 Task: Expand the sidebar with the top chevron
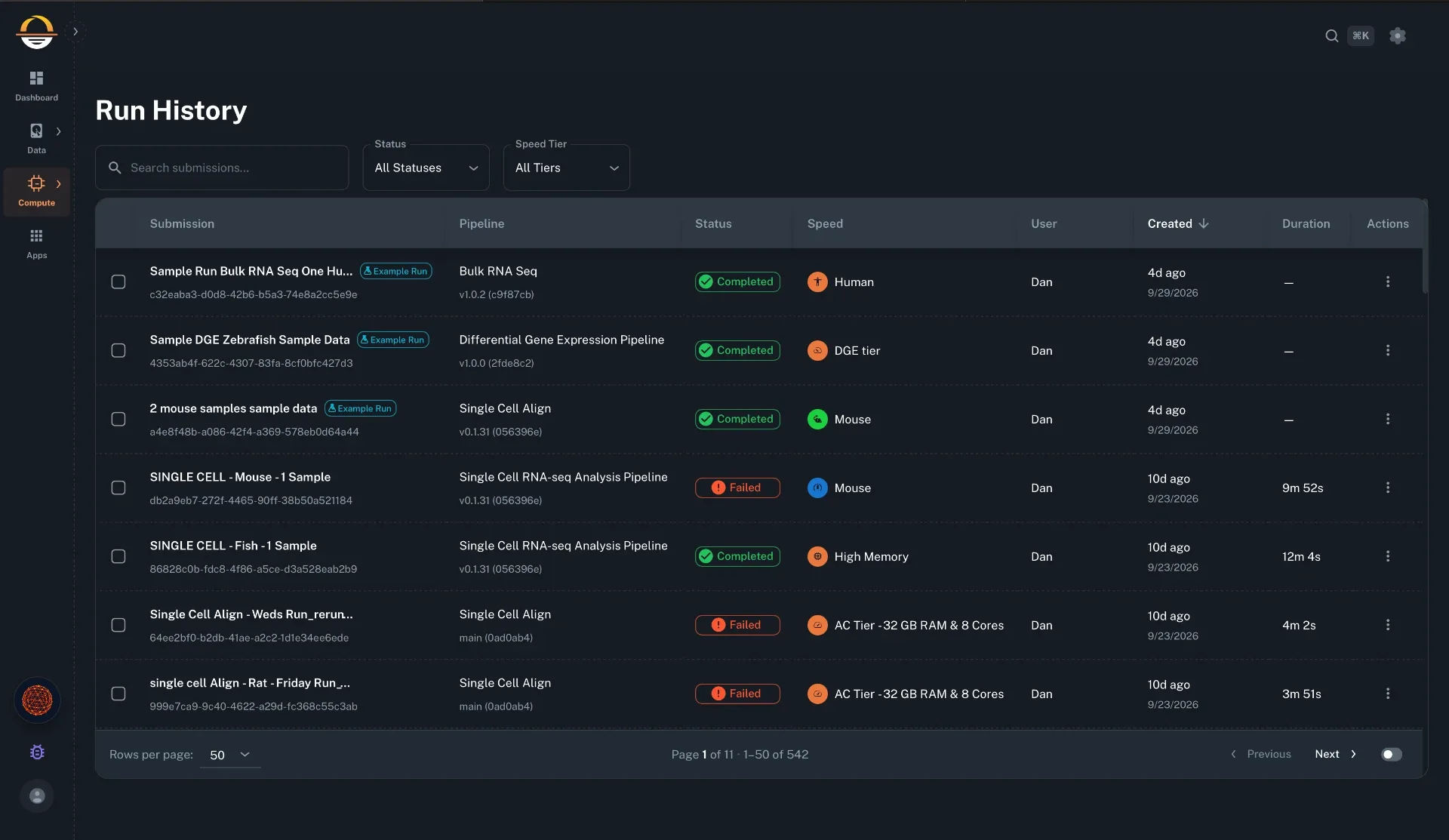coord(75,32)
